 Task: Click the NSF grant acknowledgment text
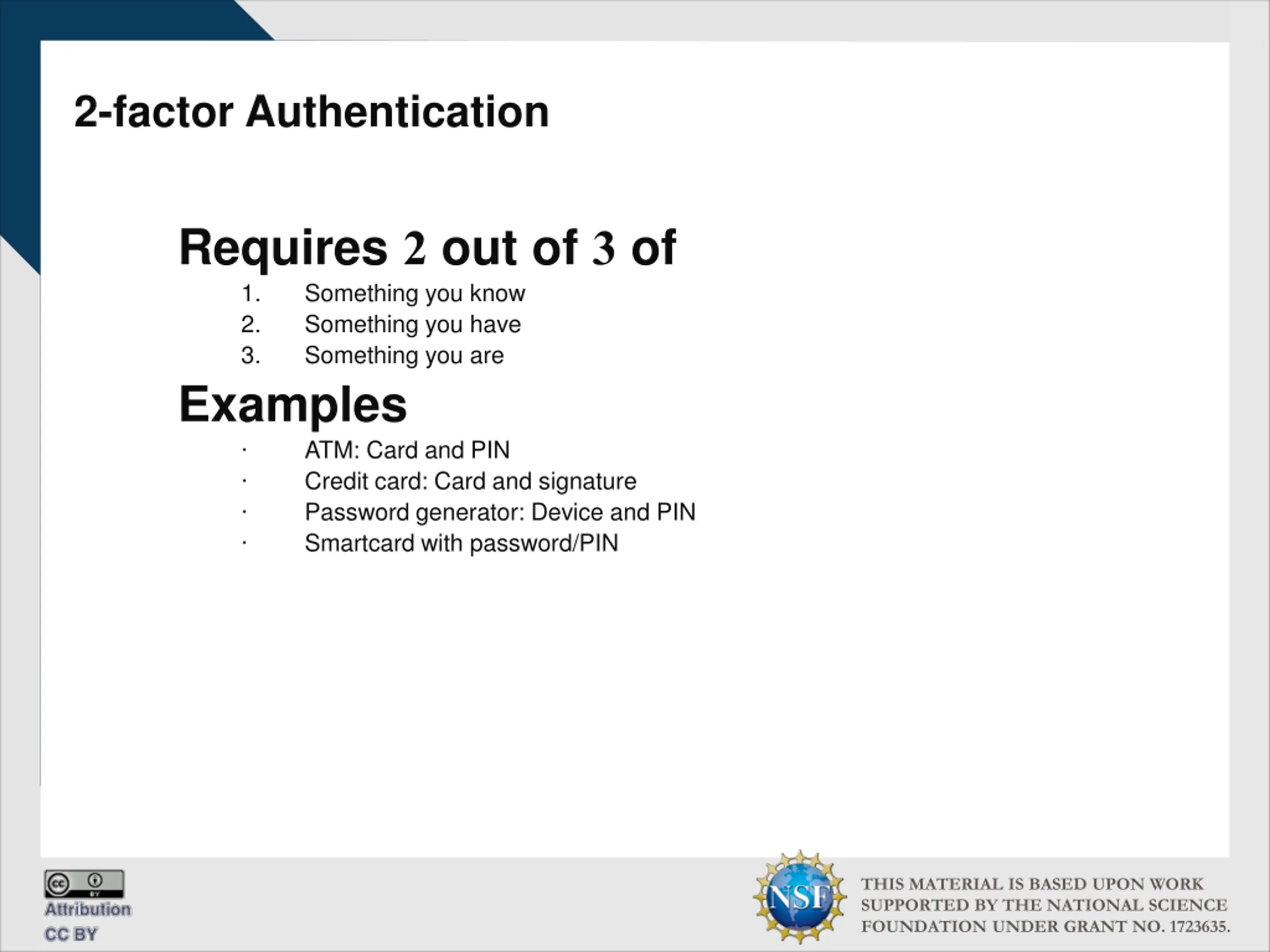coord(1045,905)
